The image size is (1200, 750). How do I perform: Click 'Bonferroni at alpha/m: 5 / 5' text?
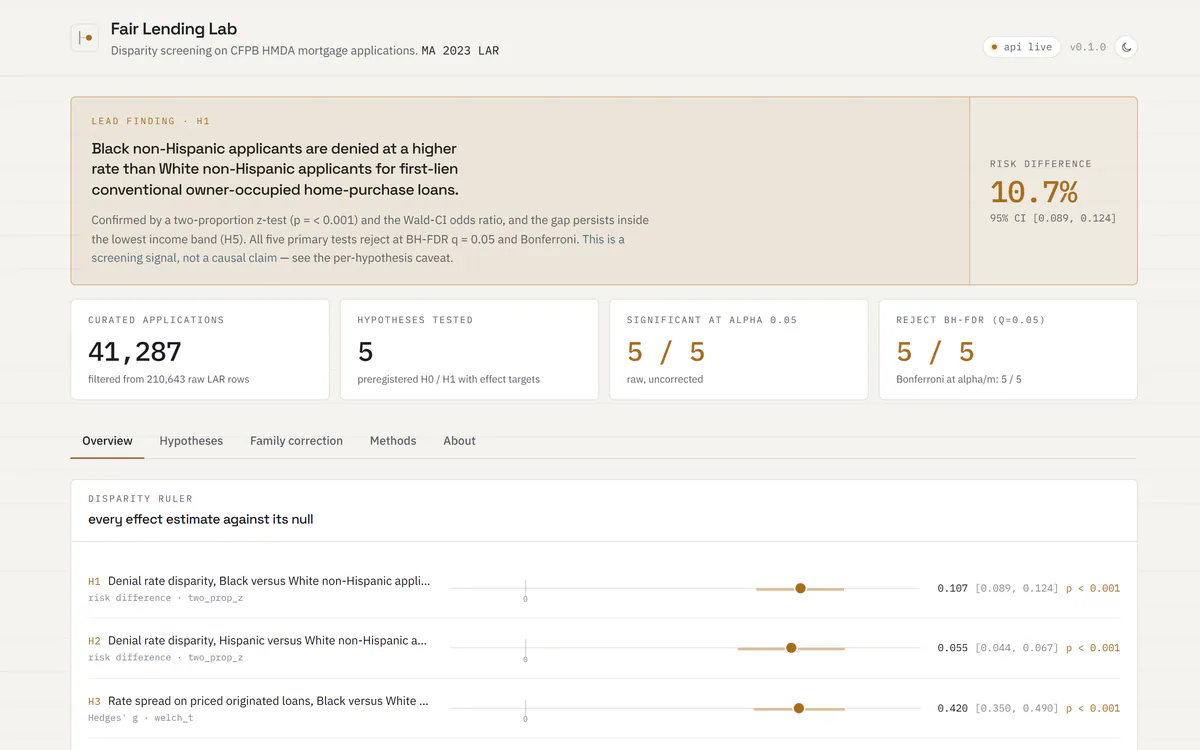959,379
